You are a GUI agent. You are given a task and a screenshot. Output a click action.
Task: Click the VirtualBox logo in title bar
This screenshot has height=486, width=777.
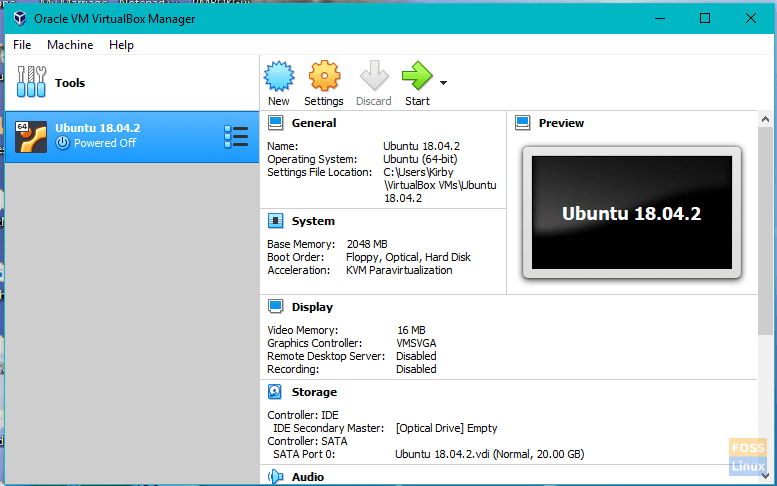(x=20, y=18)
